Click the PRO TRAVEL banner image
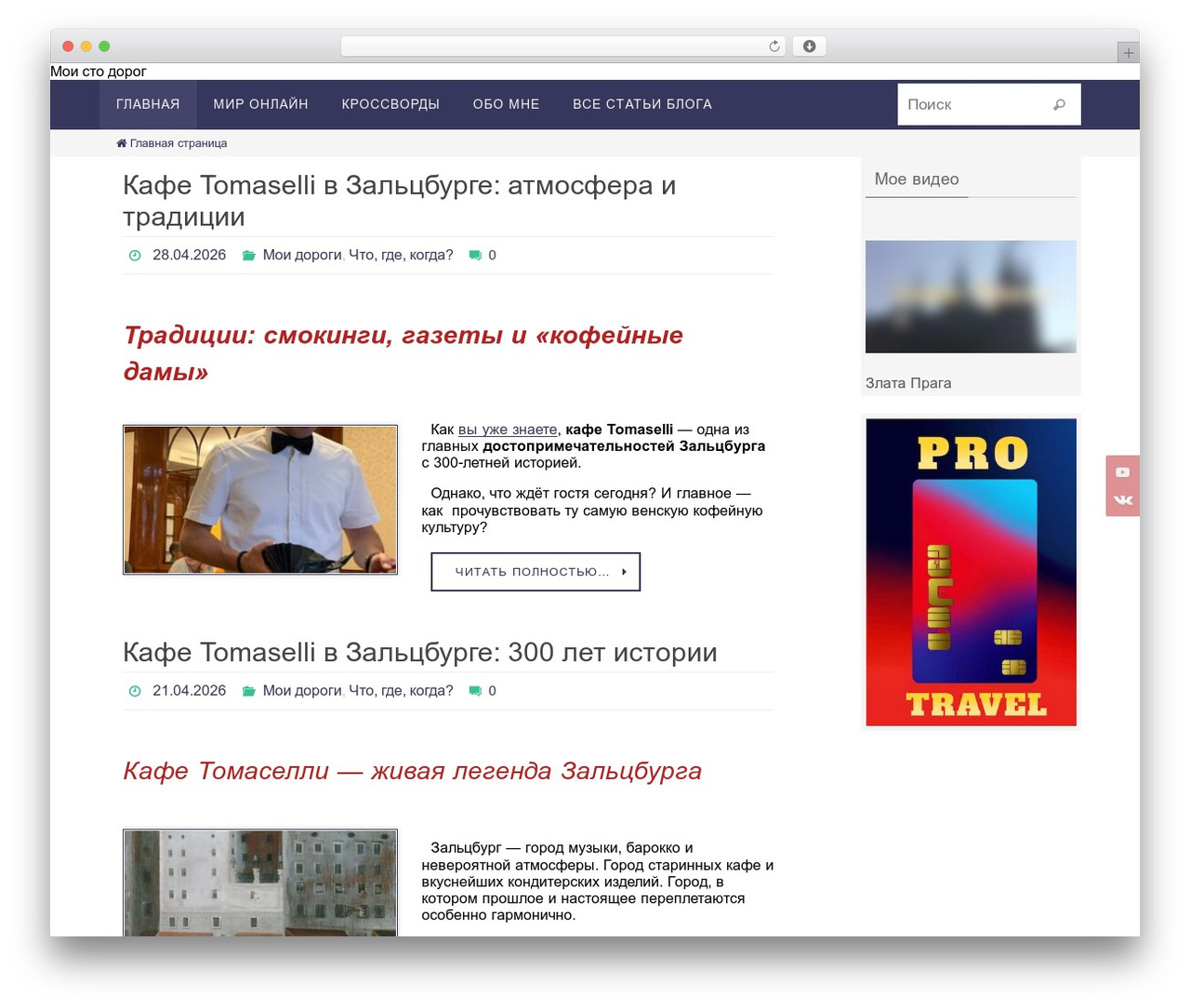Screen dimensions: 1190x1008 971,572
